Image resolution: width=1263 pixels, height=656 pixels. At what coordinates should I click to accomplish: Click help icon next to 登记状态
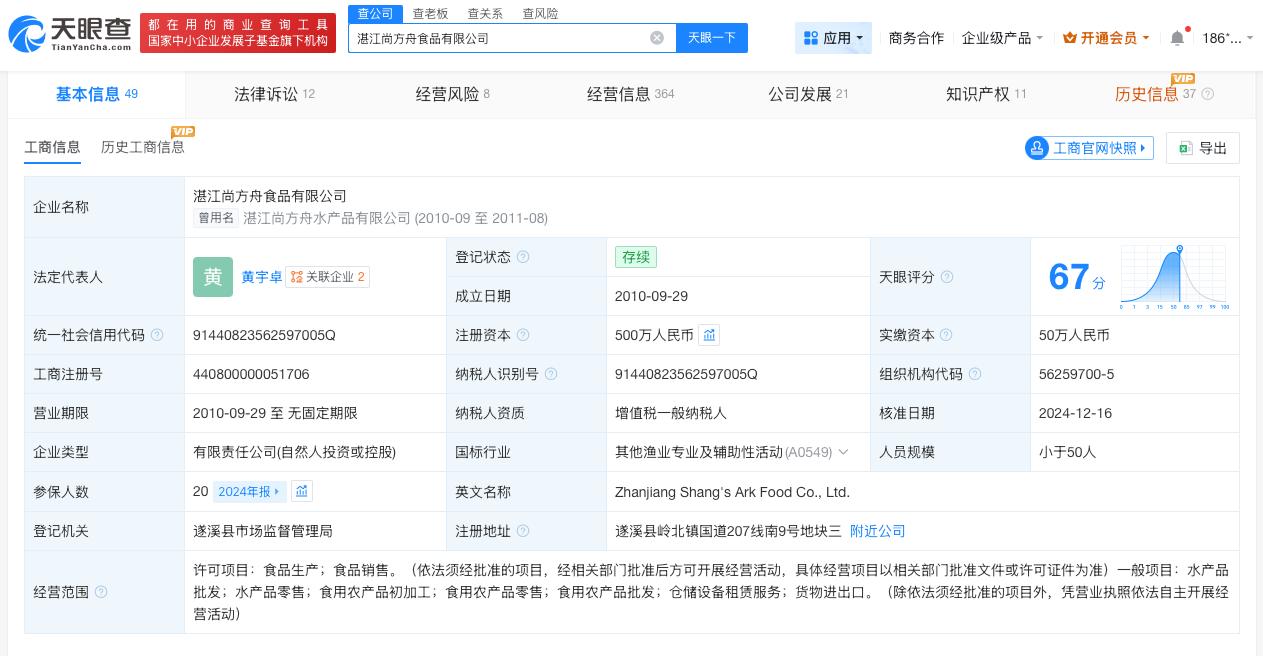(523, 257)
